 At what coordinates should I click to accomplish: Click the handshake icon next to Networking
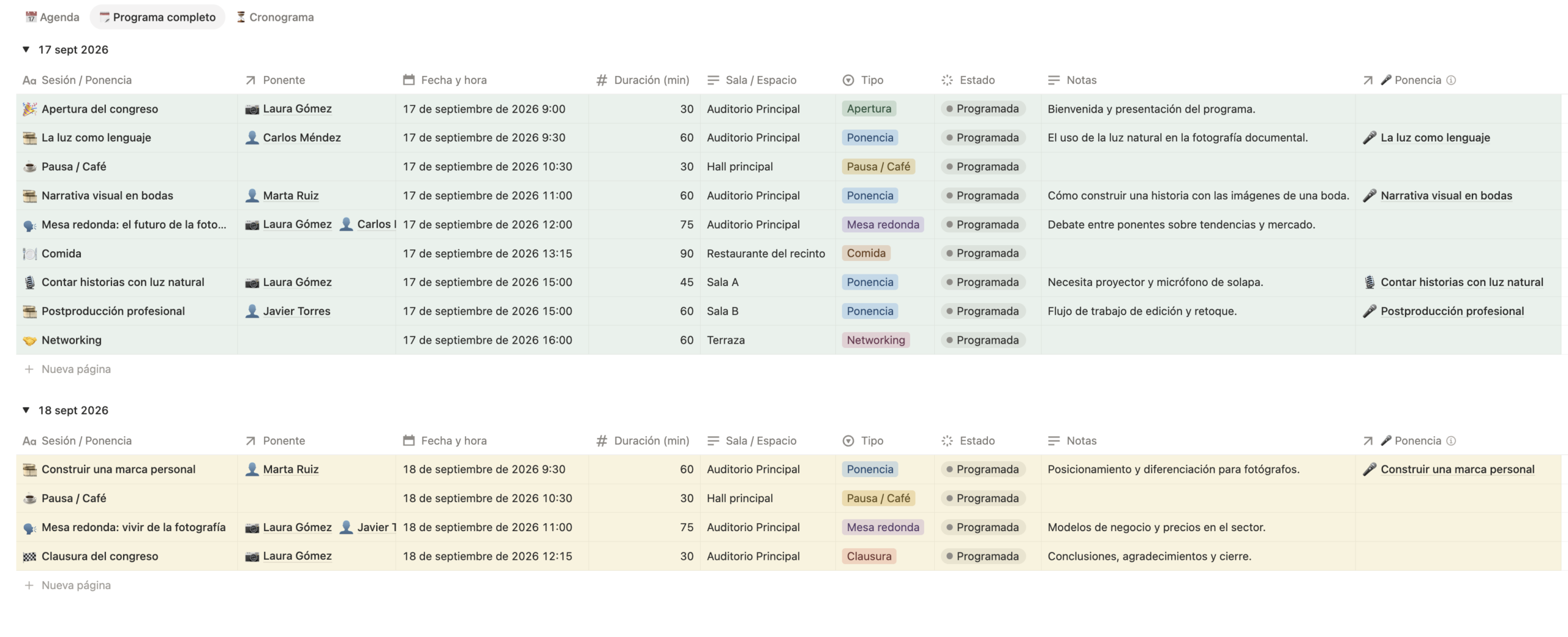(29, 341)
